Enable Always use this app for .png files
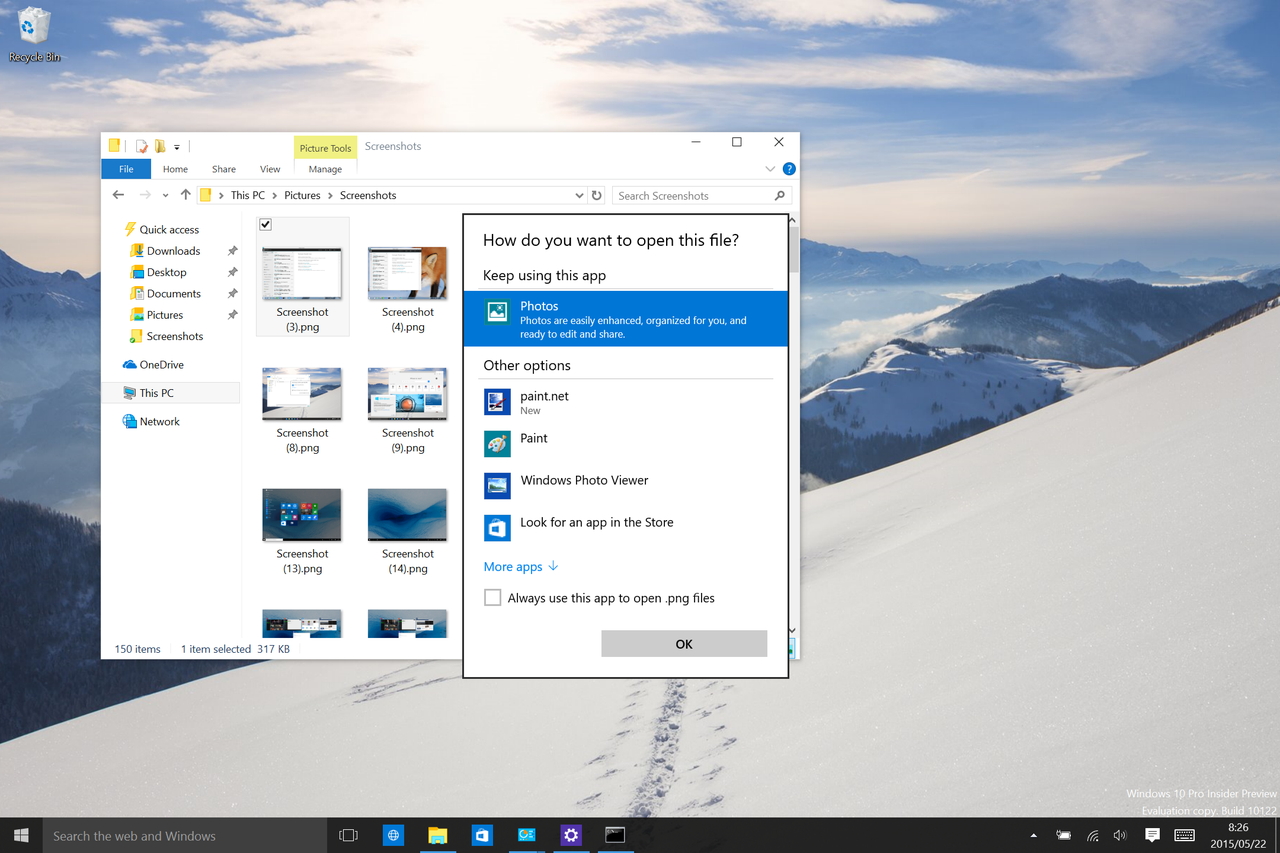The width and height of the screenshot is (1280, 853). (x=492, y=598)
